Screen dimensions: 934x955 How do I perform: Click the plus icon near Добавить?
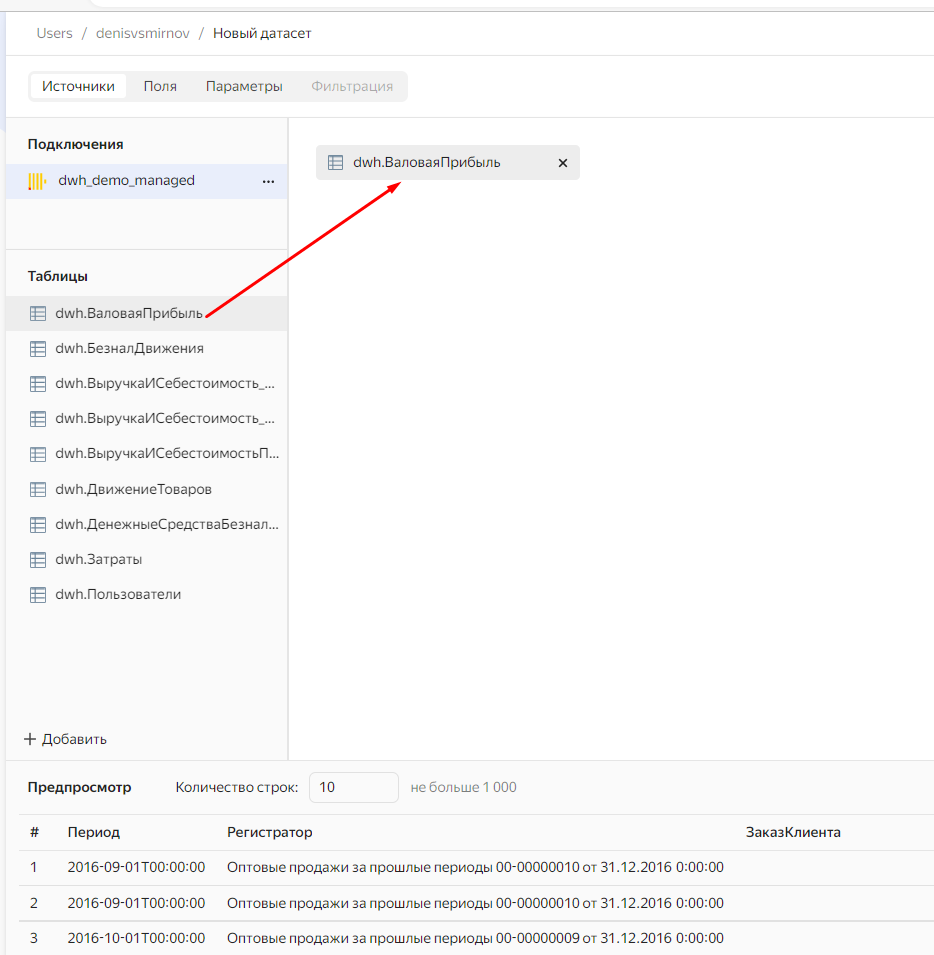(30, 739)
